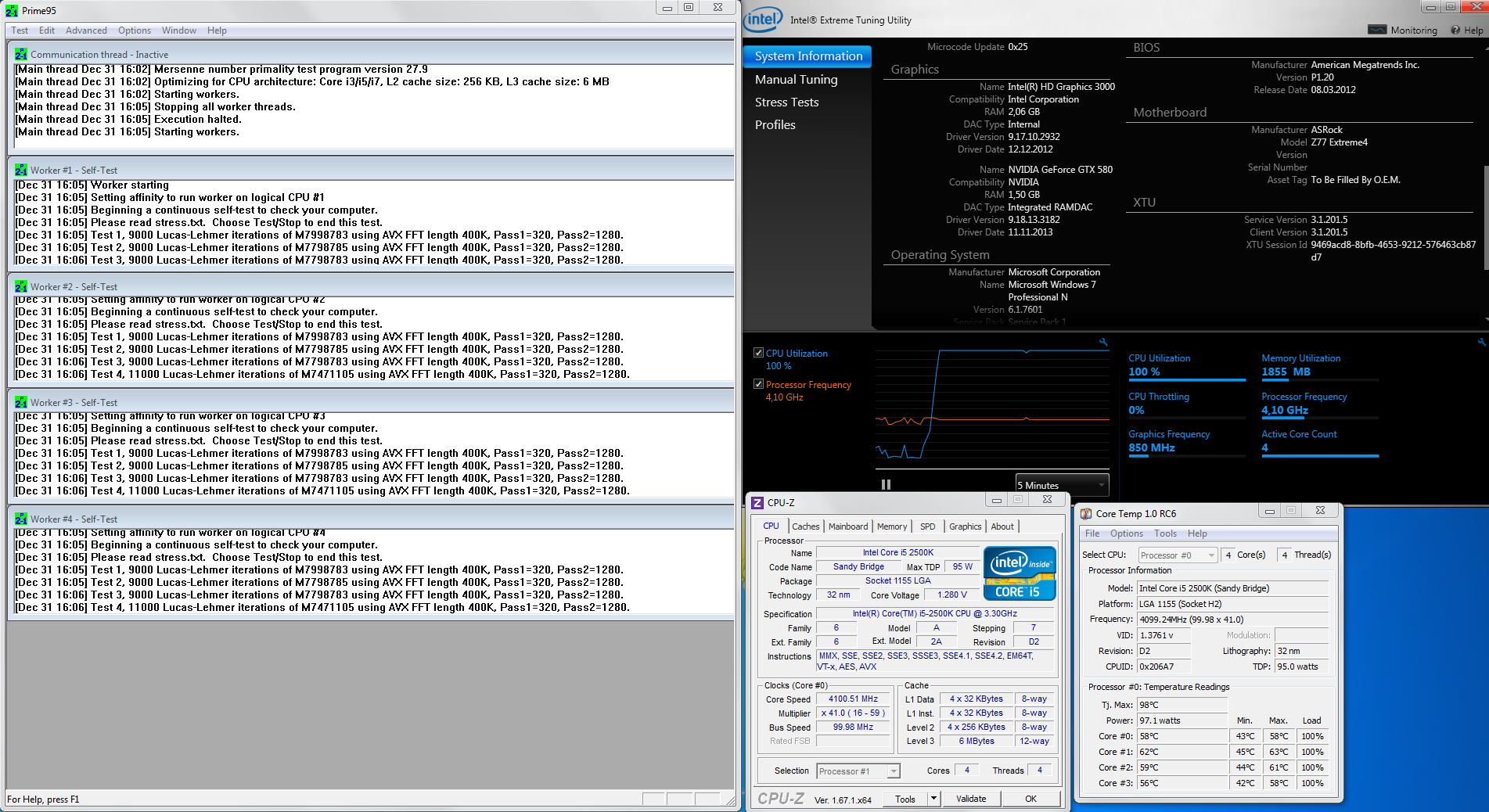Open graph settings via wrench icon above chart
Screen dimensions: 1489x812
pyautogui.click(x=1103, y=342)
